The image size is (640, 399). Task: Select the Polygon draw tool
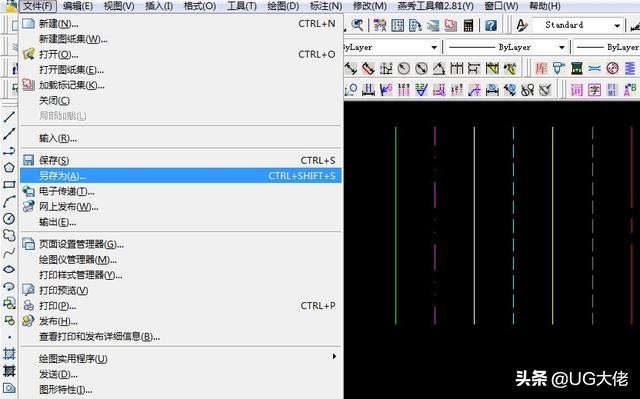pos(9,168)
